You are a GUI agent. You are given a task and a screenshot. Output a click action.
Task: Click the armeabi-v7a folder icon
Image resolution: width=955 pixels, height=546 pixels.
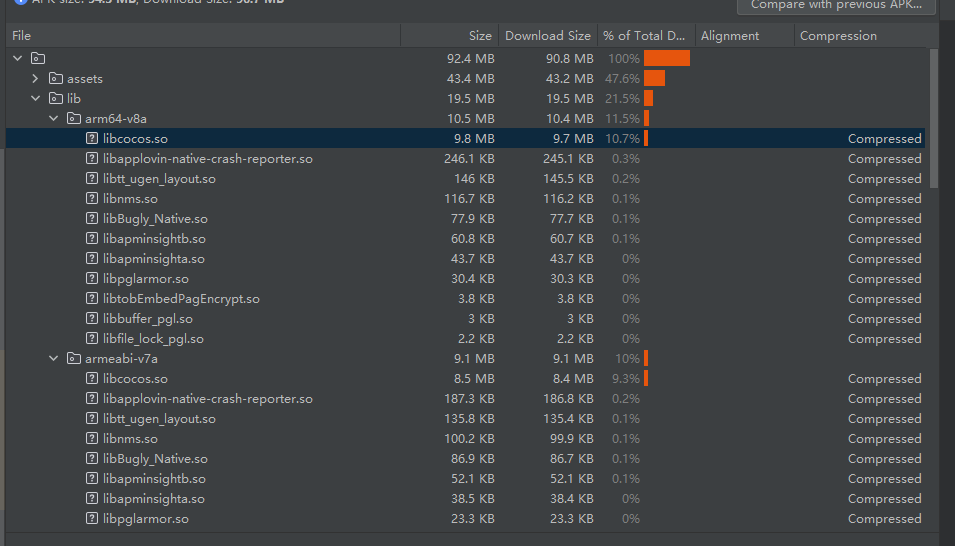coord(73,359)
